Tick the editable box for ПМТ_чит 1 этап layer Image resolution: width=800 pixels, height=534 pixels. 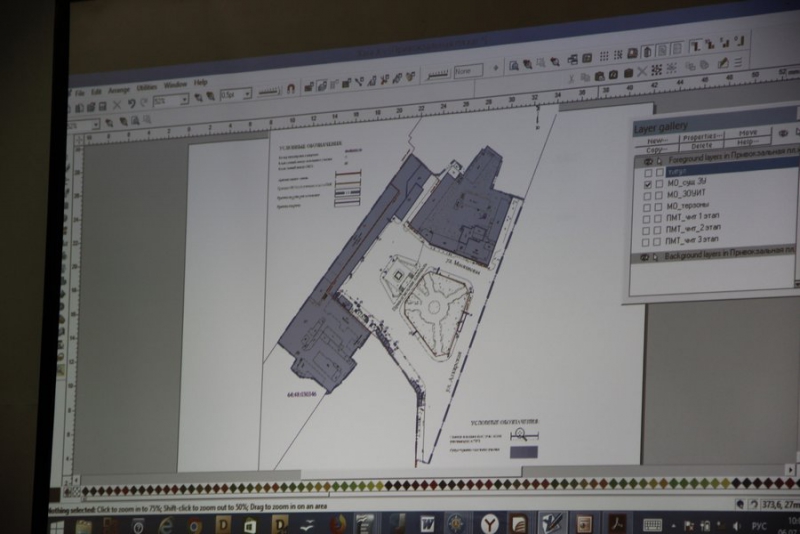[658, 218]
